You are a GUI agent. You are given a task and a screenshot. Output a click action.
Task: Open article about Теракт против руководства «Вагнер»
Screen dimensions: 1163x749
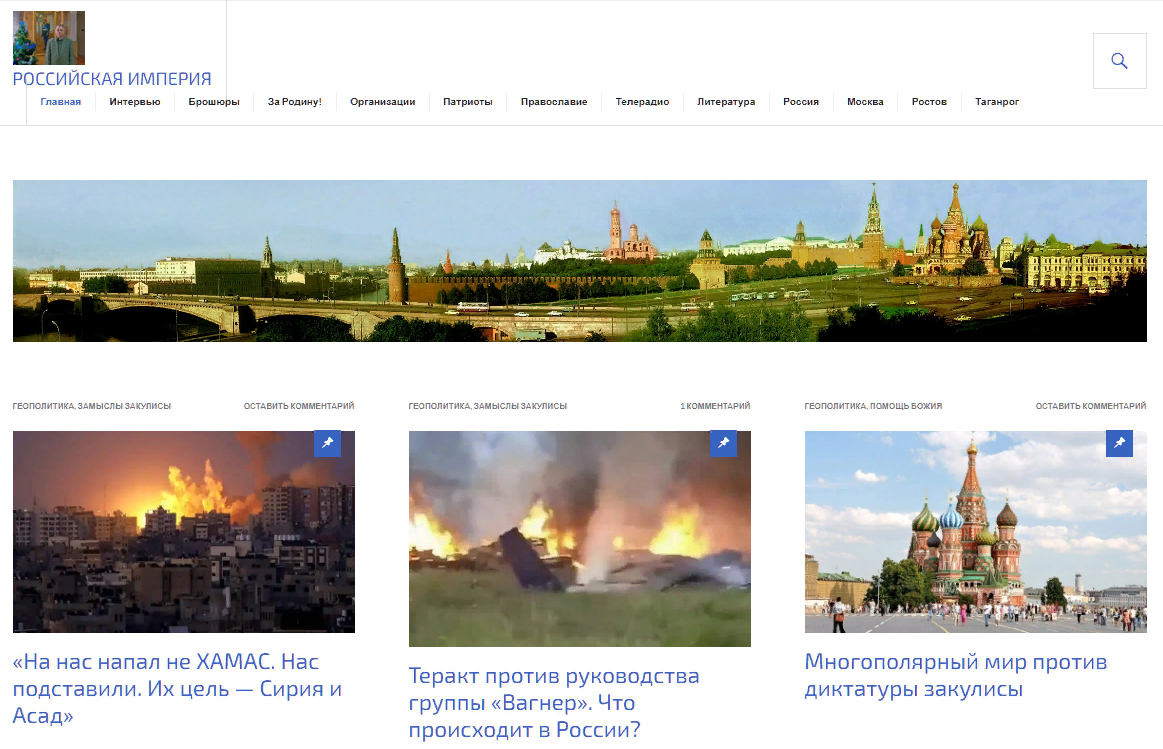click(554, 702)
